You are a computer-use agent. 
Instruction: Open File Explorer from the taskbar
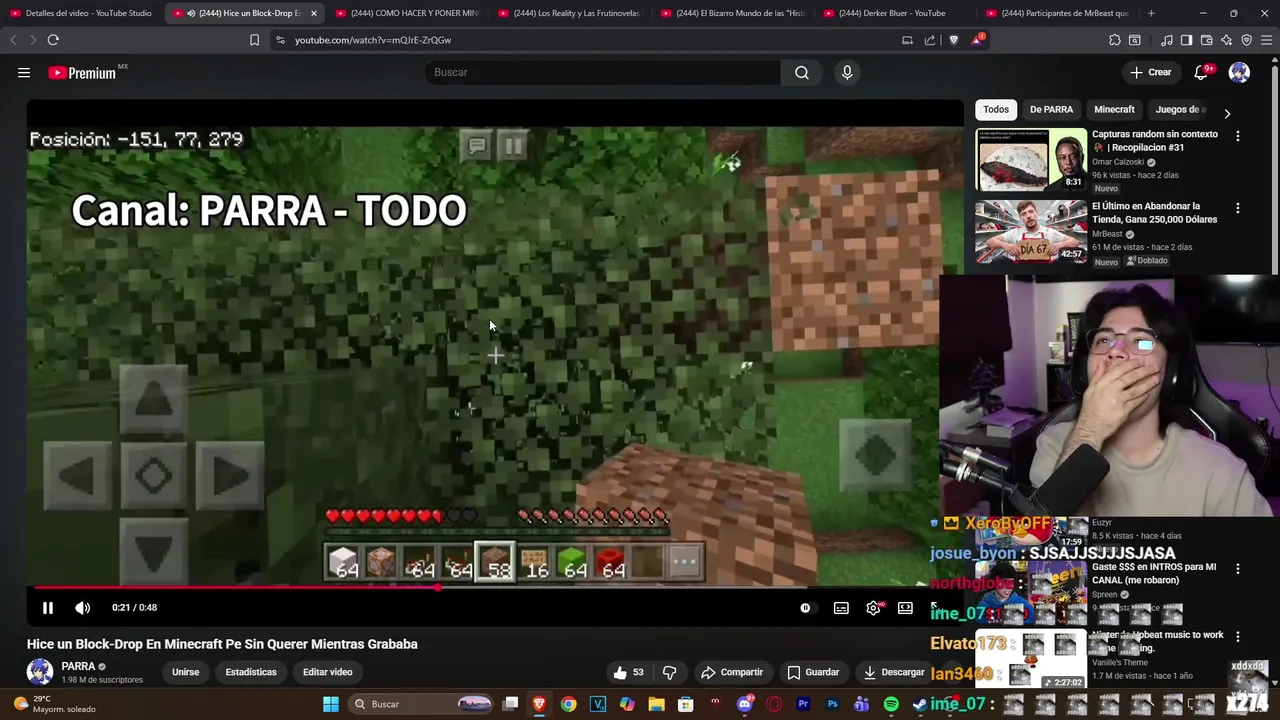(x=656, y=704)
